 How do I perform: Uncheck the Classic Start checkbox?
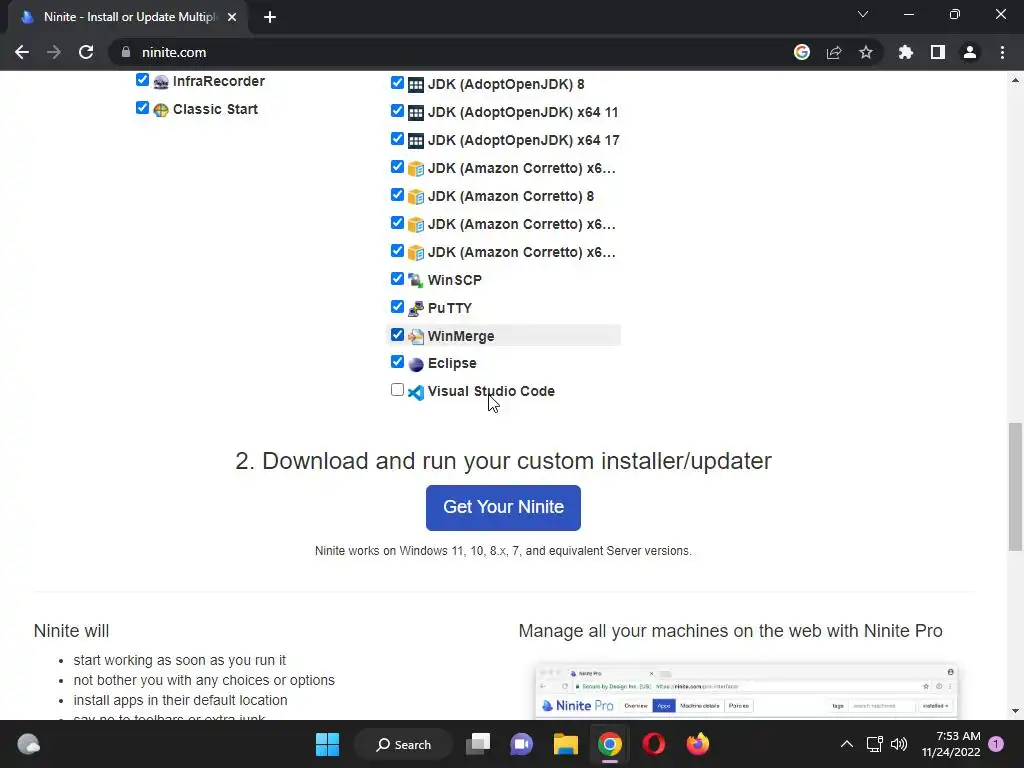142,108
